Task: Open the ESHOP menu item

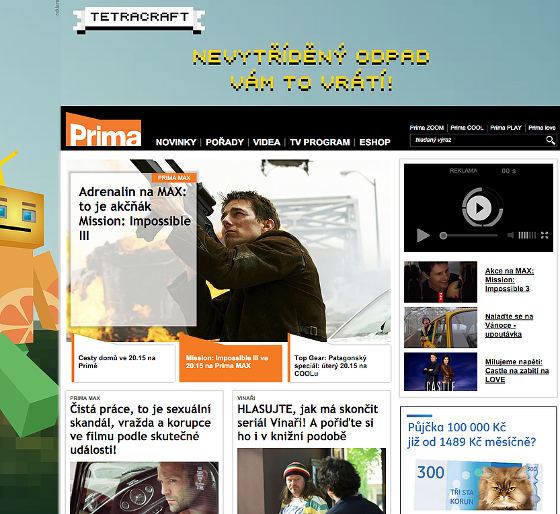Action: coord(375,142)
